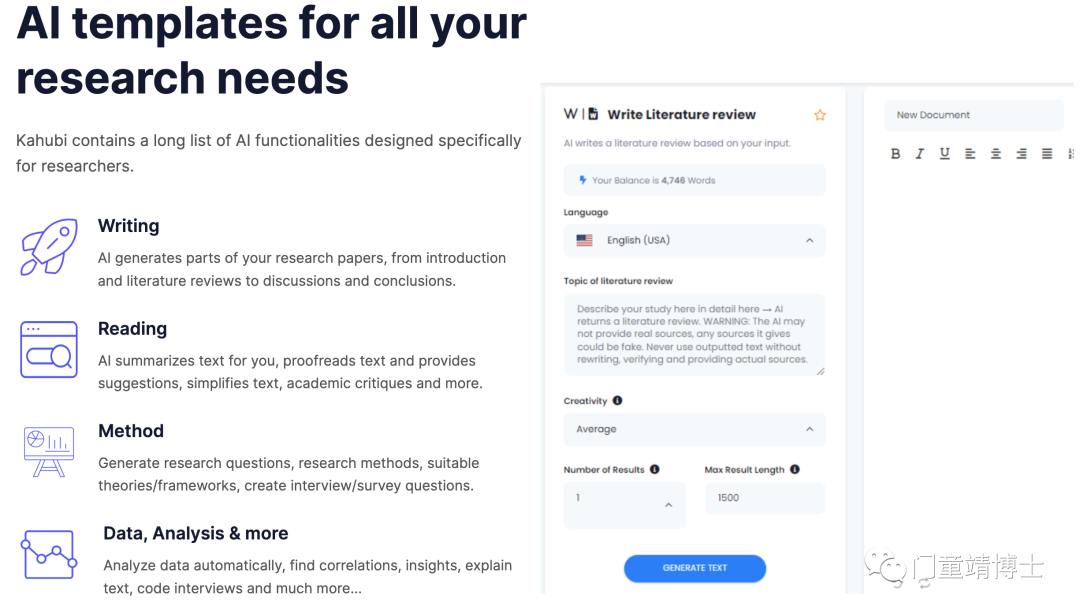Rename the New Document title field
The image size is (1080, 614).
(x=974, y=115)
